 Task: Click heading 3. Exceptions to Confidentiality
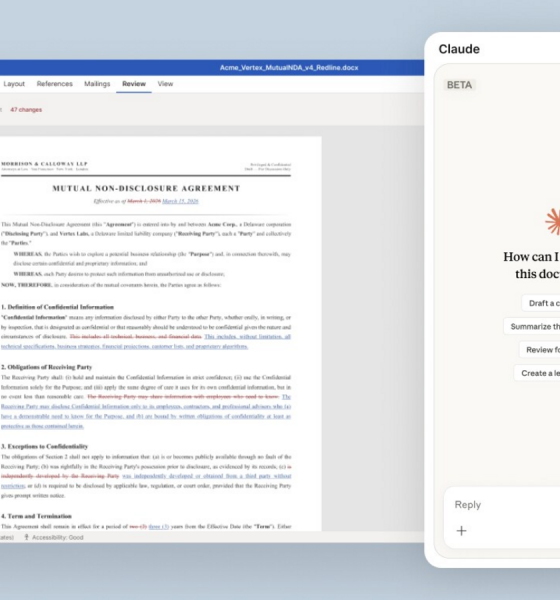(44, 446)
